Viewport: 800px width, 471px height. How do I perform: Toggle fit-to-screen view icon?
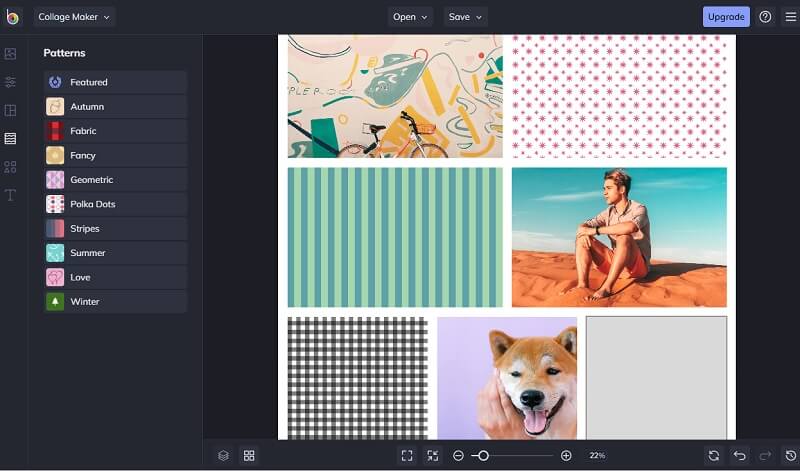[407, 455]
